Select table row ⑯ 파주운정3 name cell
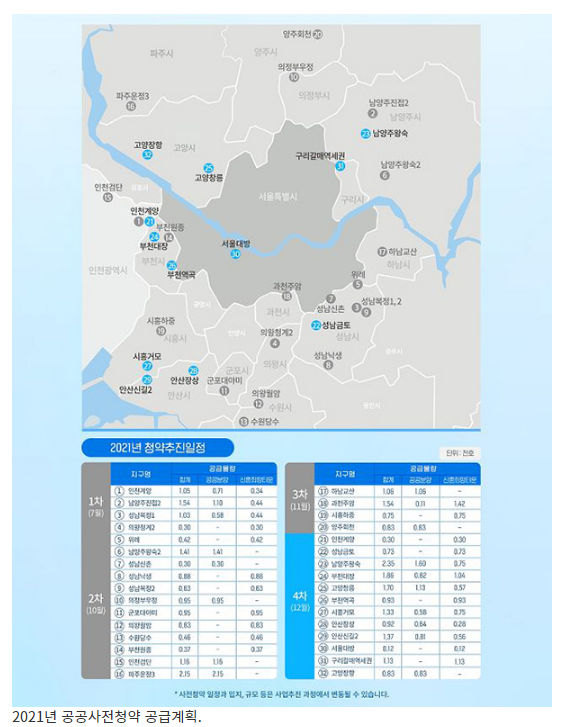Screen dimensions: 562x727 click(141, 674)
